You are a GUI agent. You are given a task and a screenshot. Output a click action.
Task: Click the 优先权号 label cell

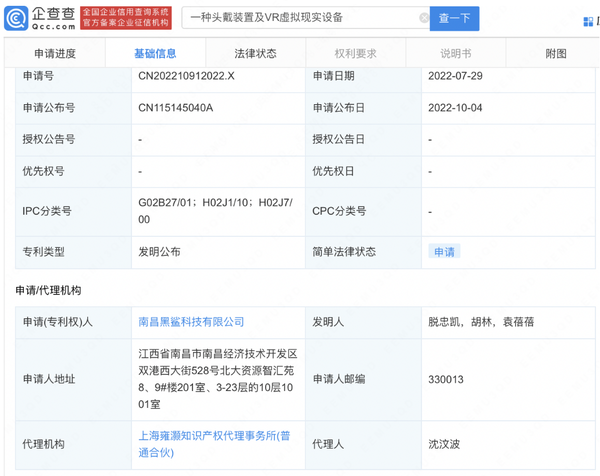[73, 171]
